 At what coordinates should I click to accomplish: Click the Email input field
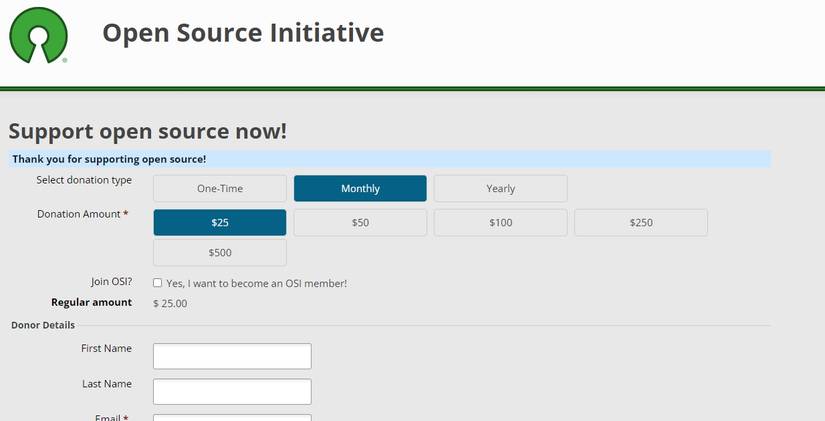pos(232,418)
